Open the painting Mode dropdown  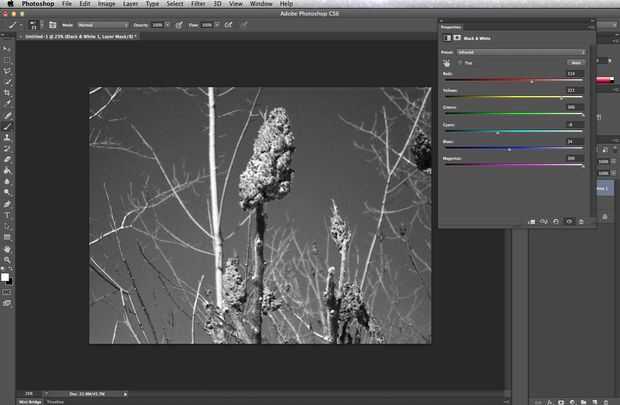tap(103, 25)
